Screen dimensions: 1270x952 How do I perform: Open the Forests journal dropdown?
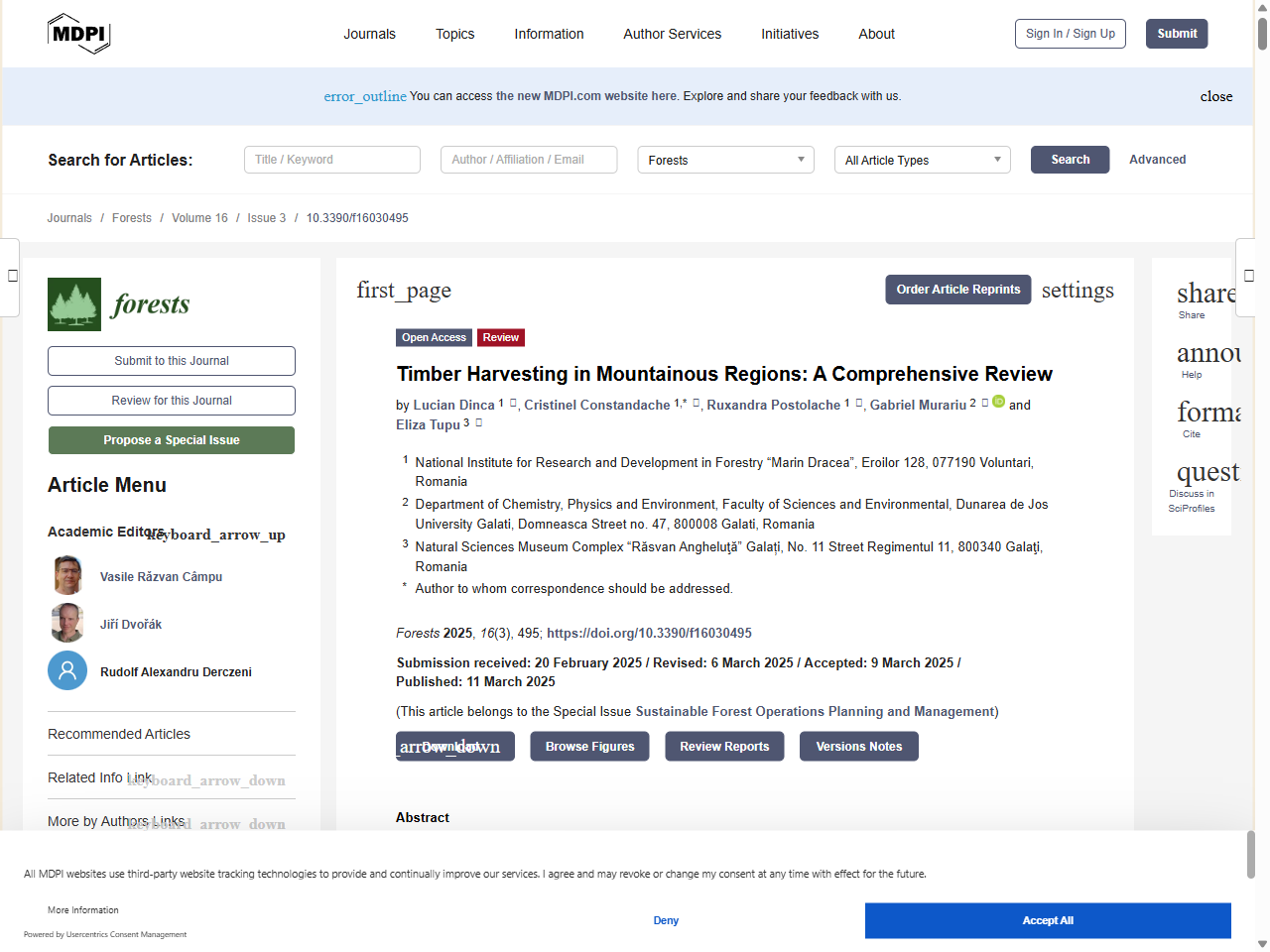725,160
